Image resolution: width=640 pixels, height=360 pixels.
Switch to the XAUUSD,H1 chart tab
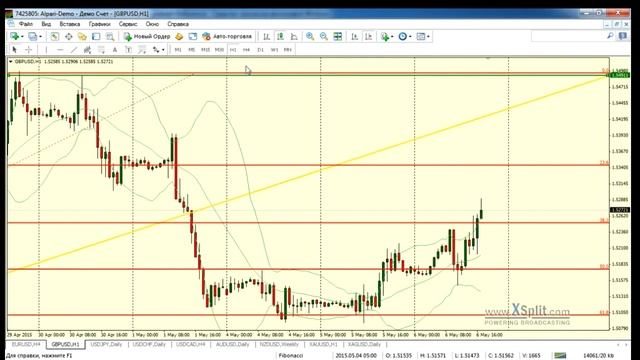pyautogui.click(x=323, y=344)
